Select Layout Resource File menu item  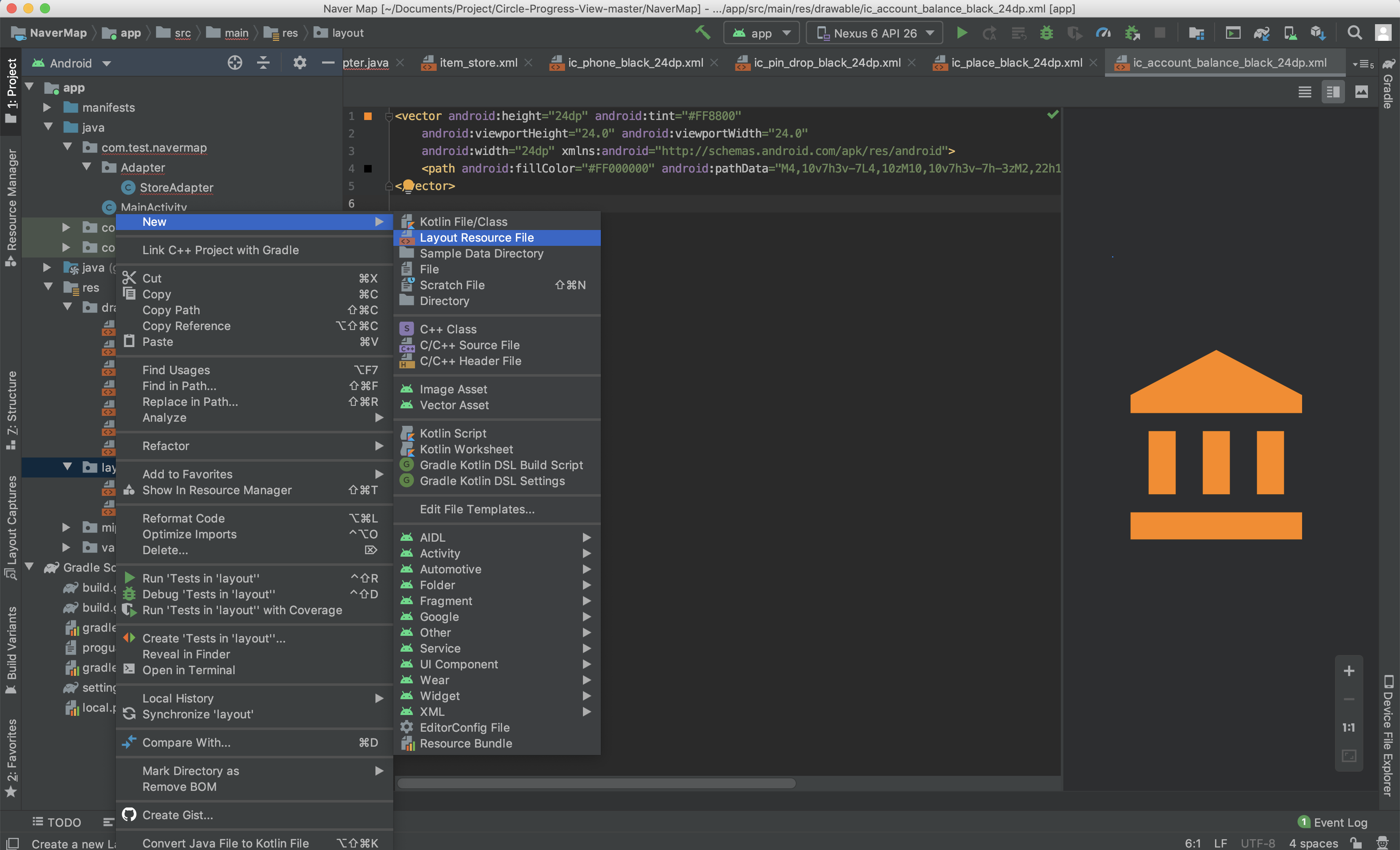(476, 237)
